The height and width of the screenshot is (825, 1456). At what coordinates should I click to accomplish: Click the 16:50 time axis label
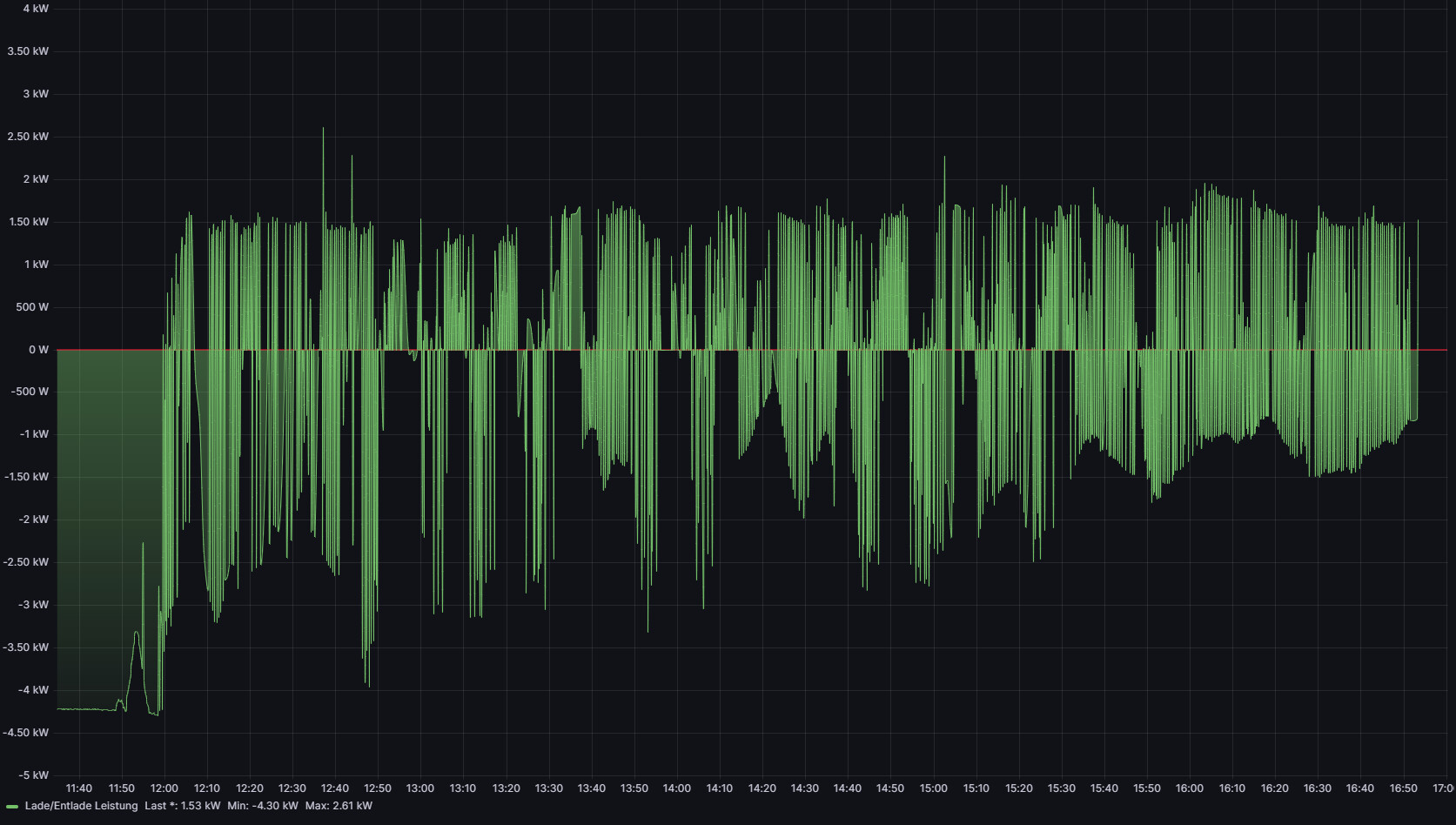click(x=1403, y=788)
